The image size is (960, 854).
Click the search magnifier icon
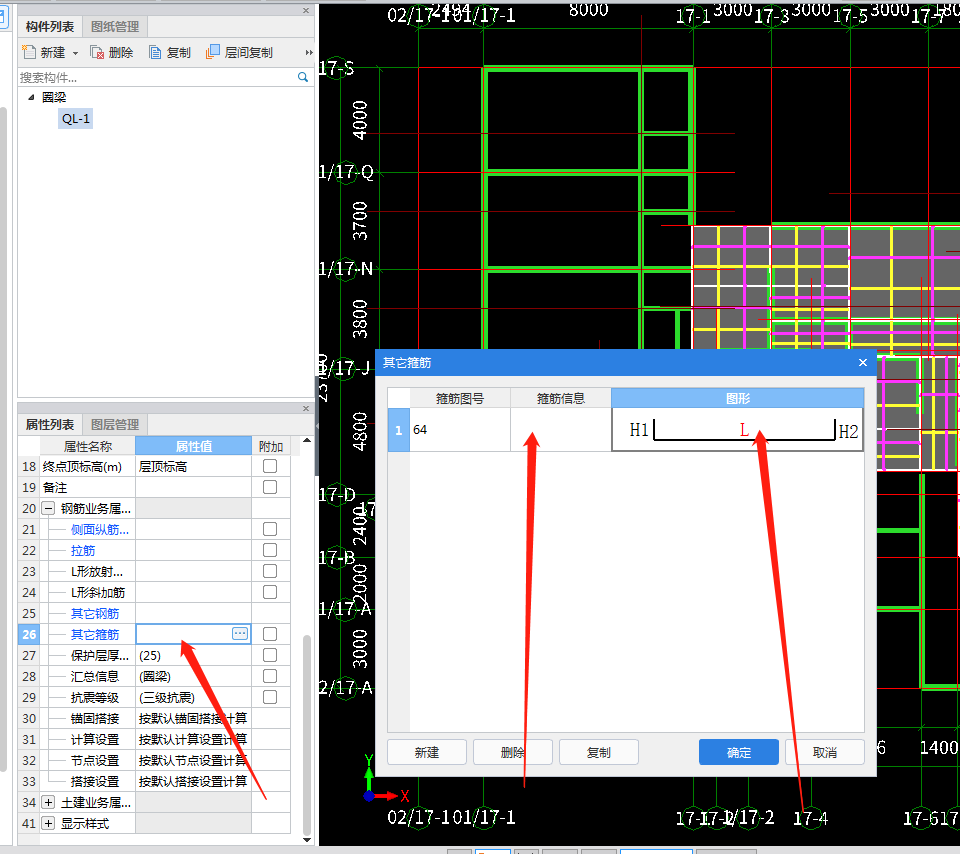tap(302, 77)
